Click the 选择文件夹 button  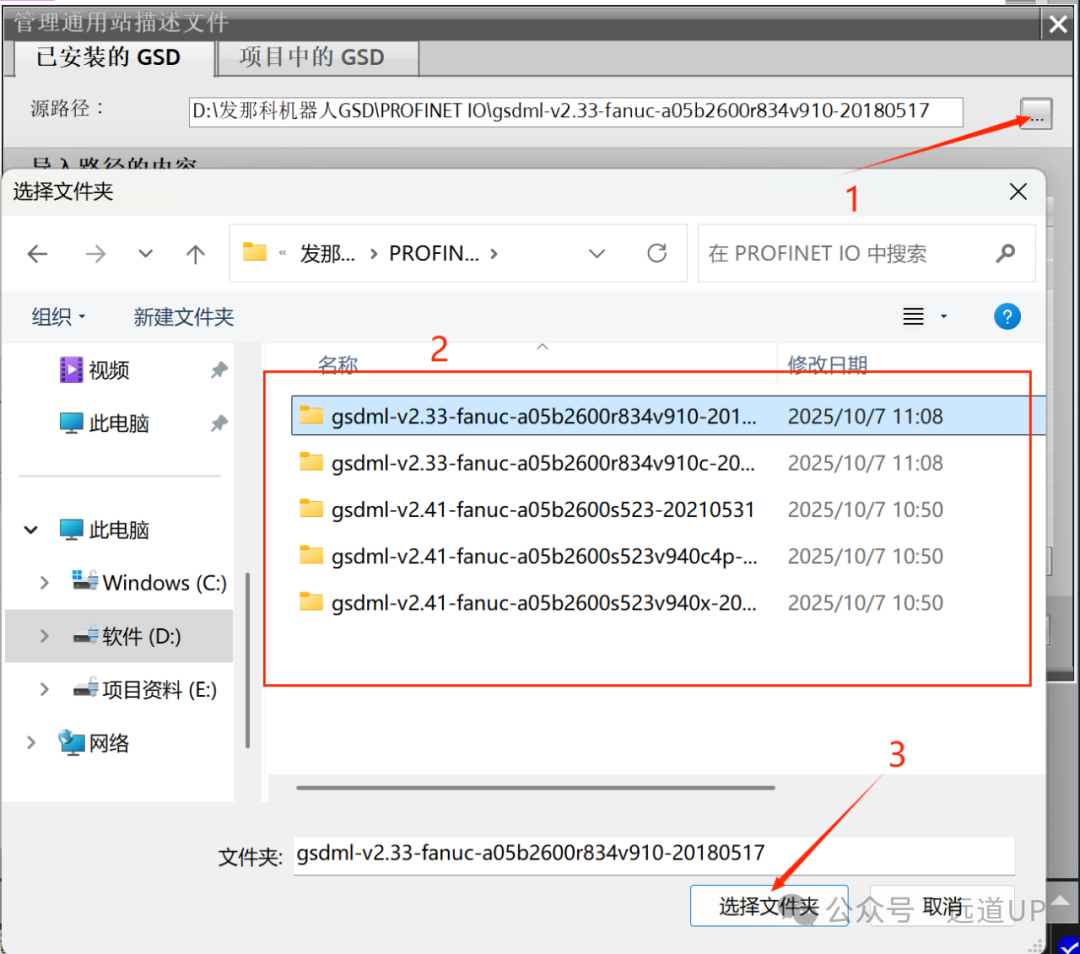(769, 905)
